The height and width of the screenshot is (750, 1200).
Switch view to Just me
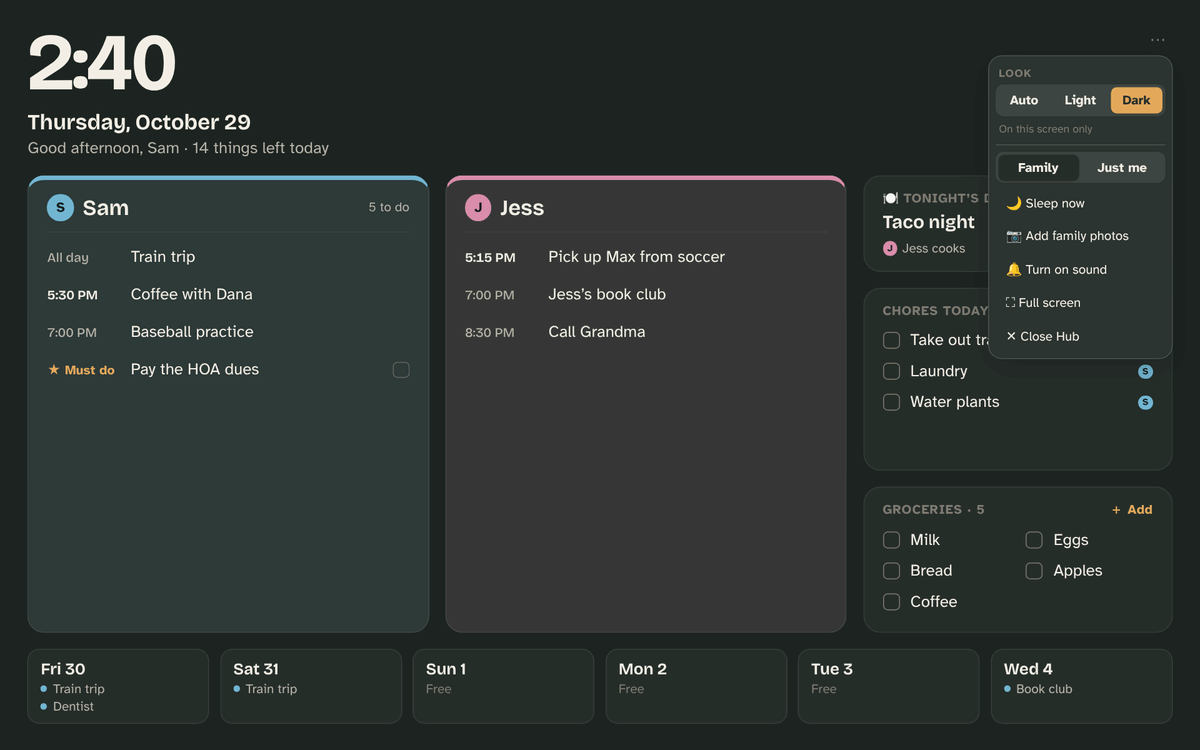tap(1122, 168)
